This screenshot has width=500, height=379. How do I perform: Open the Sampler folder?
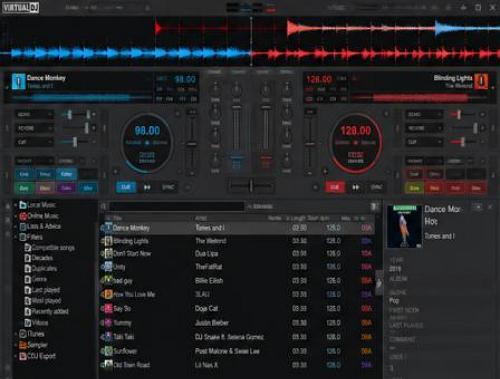[33, 345]
